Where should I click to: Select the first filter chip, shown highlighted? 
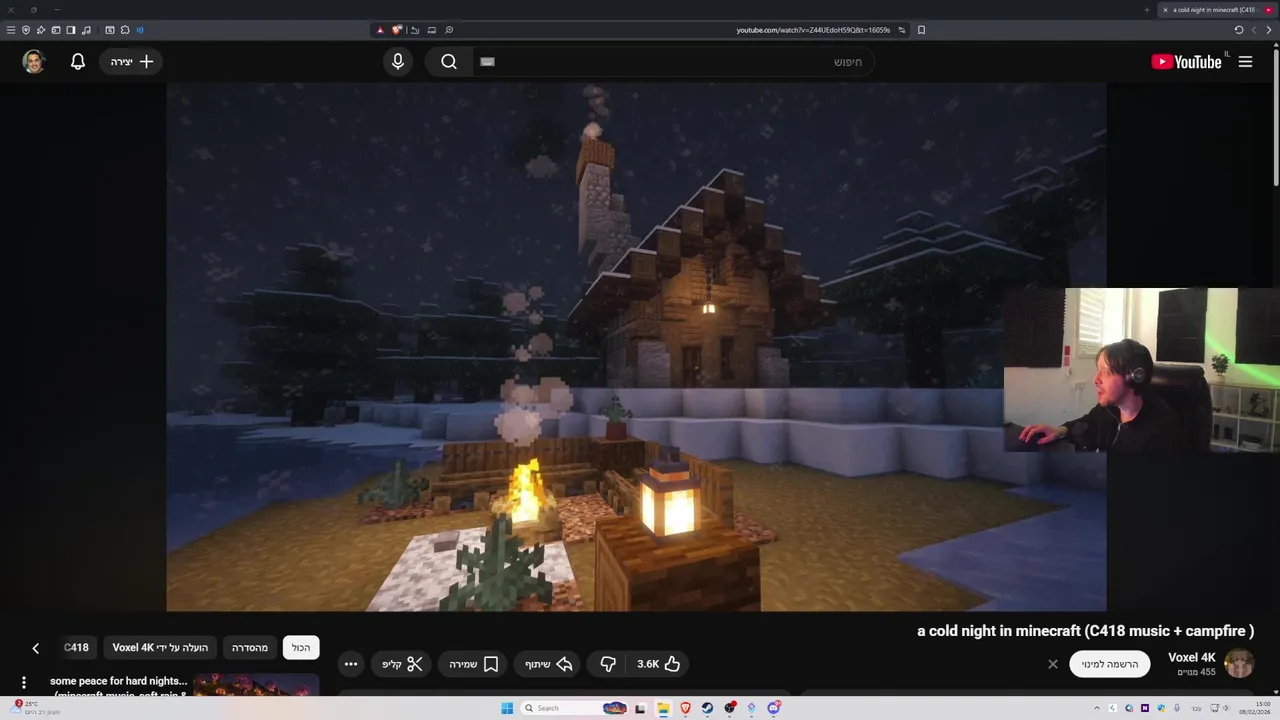point(301,648)
